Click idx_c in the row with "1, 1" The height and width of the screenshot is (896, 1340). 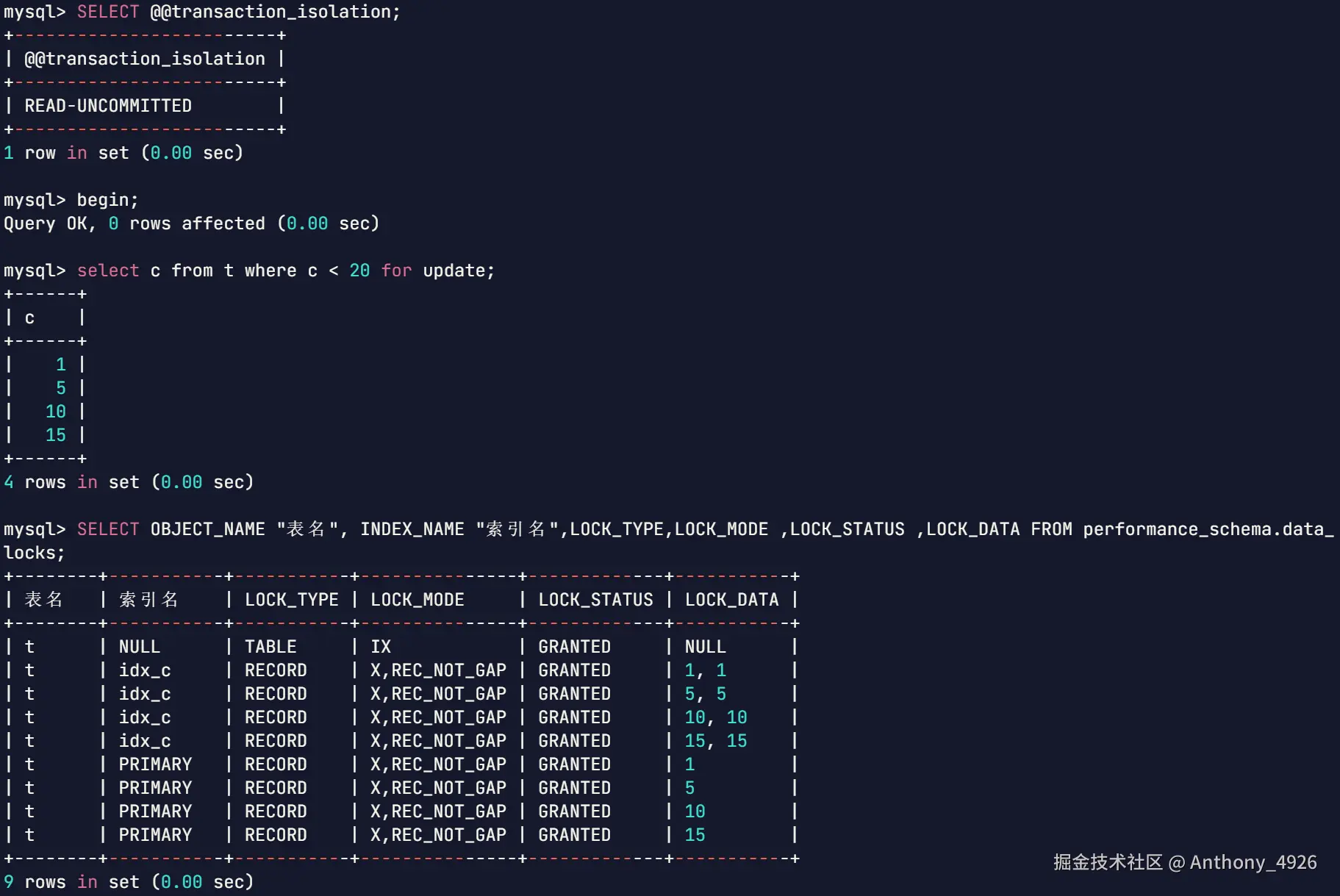[x=145, y=670]
